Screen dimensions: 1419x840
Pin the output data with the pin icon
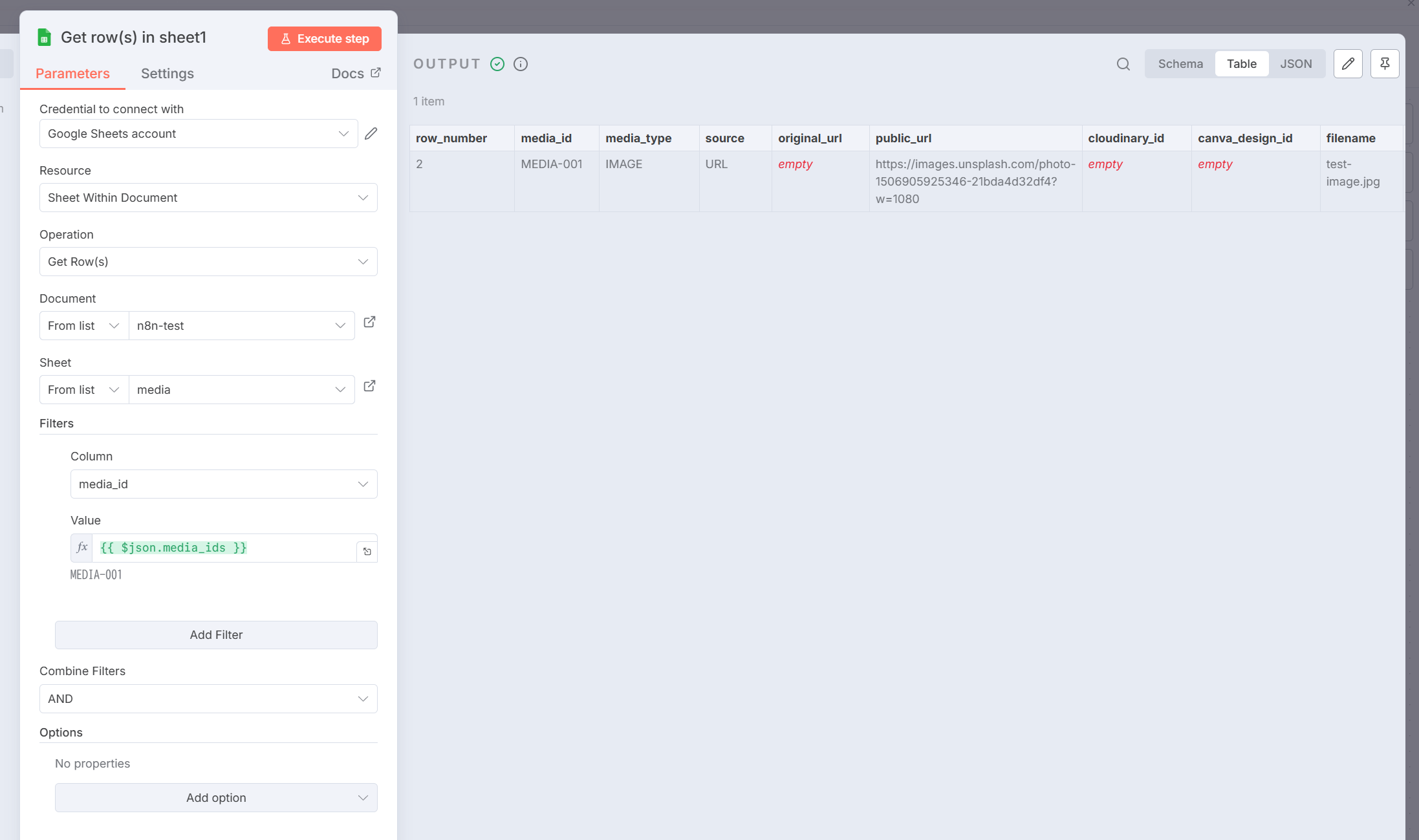pos(1385,64)
